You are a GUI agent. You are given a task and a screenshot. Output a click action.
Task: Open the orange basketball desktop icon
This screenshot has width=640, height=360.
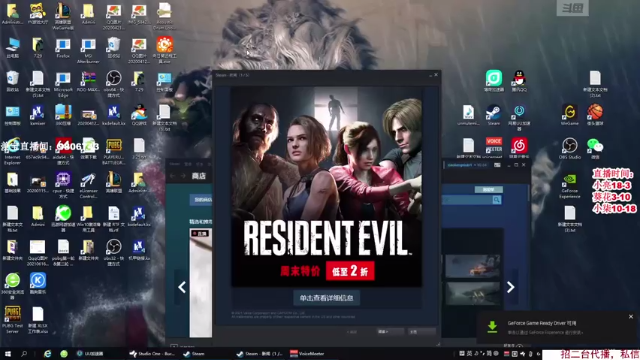coord(595,114)
